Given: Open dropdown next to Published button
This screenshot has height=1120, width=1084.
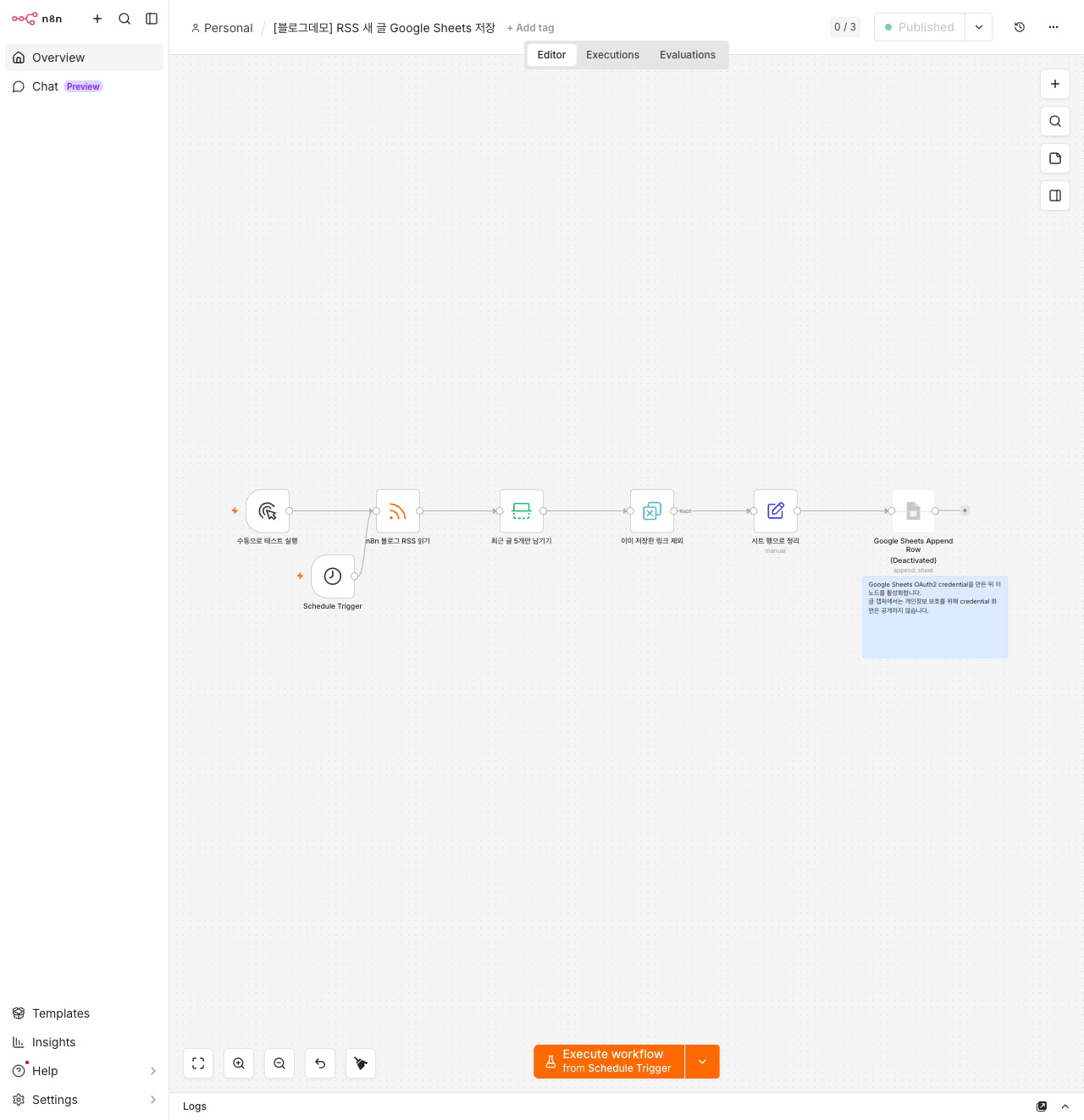Looking at the screenshot, I should click(979, 27).
